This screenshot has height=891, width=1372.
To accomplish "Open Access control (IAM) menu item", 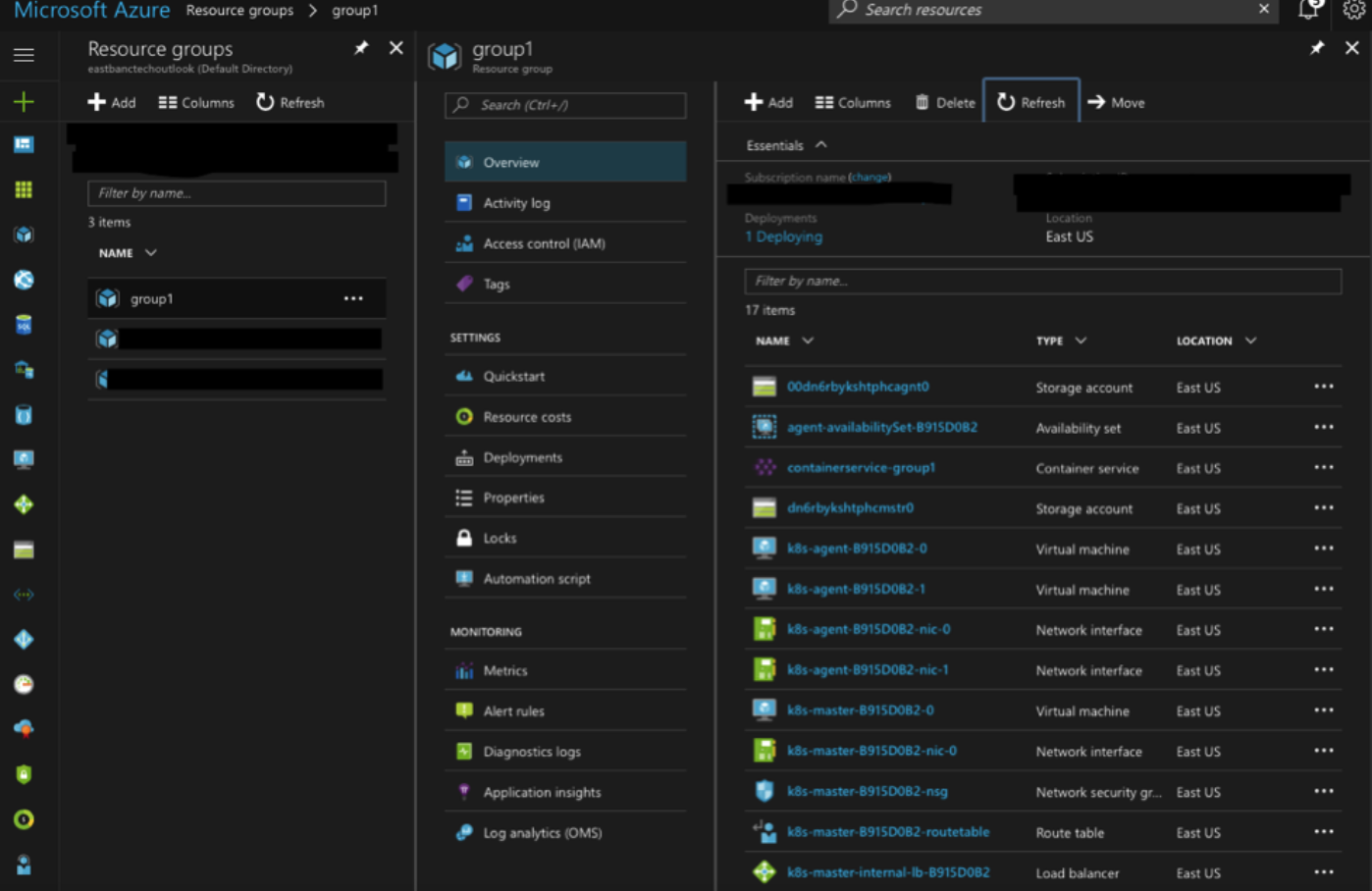I will point(544,243).
